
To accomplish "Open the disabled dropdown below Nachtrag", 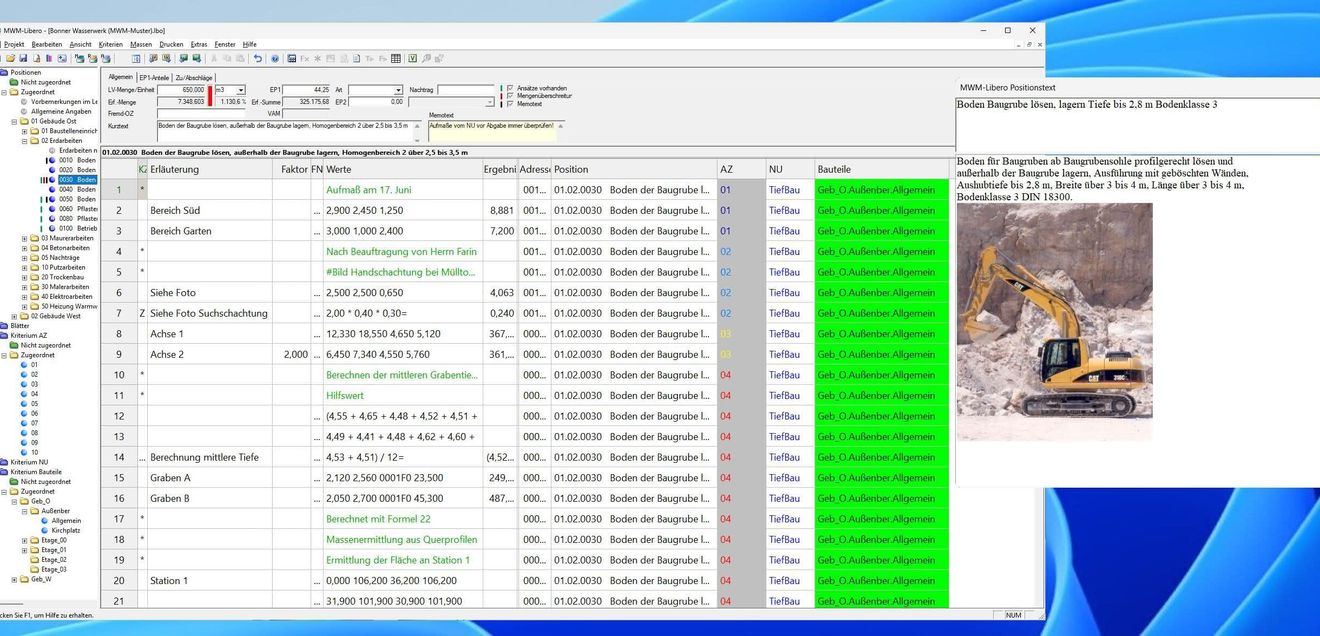I will click(x=490, y=102).
